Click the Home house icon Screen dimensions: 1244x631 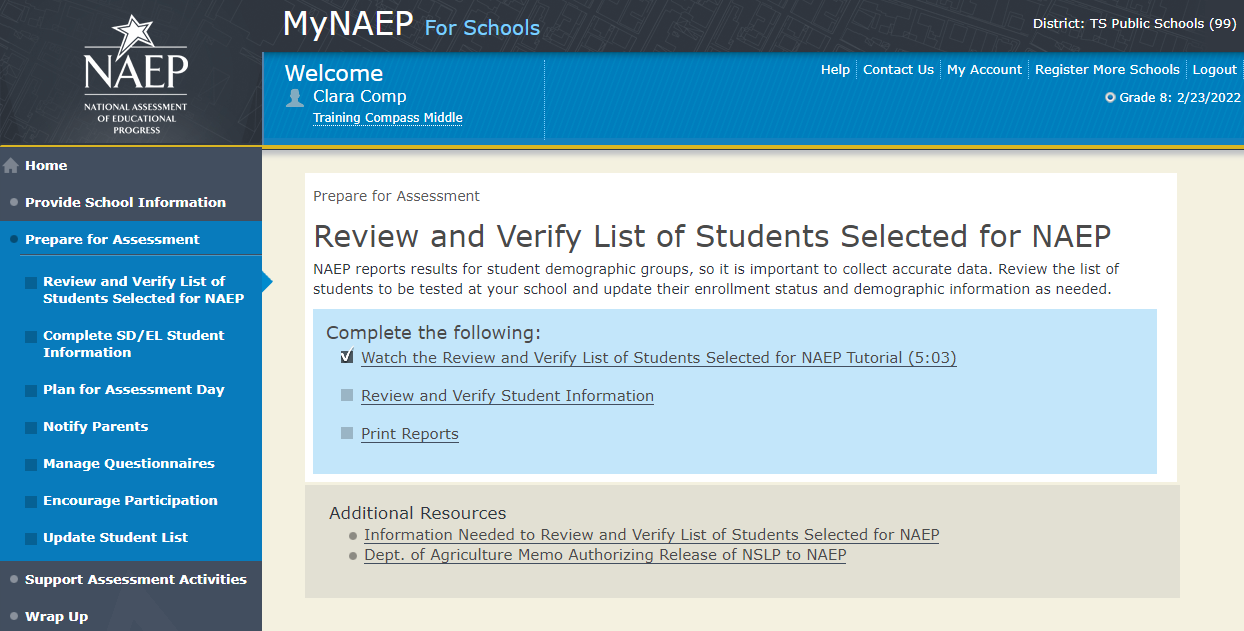(11, 166)
